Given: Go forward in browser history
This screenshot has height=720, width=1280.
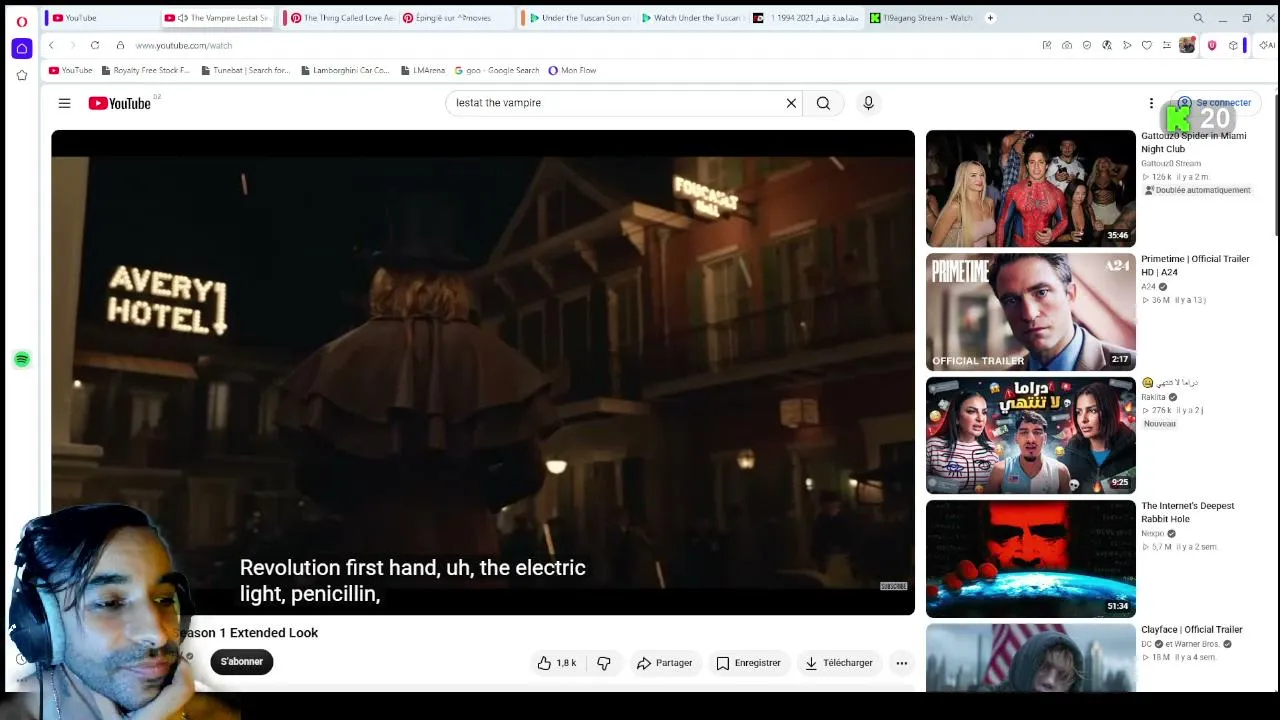Looking at the screenshot, I should [73, 45].
